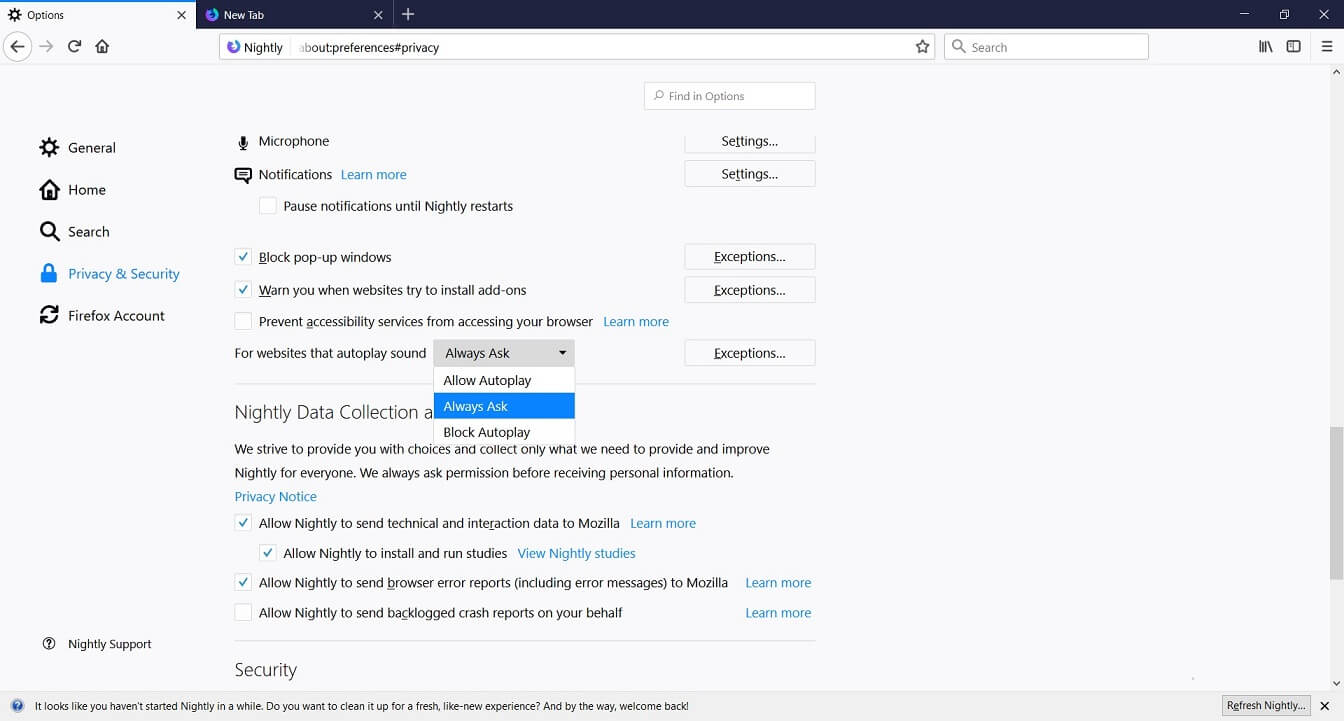Viewport: 1344px width, 721px height.
Task: Choose Allow Autoplay option
Action: (504, 380)
